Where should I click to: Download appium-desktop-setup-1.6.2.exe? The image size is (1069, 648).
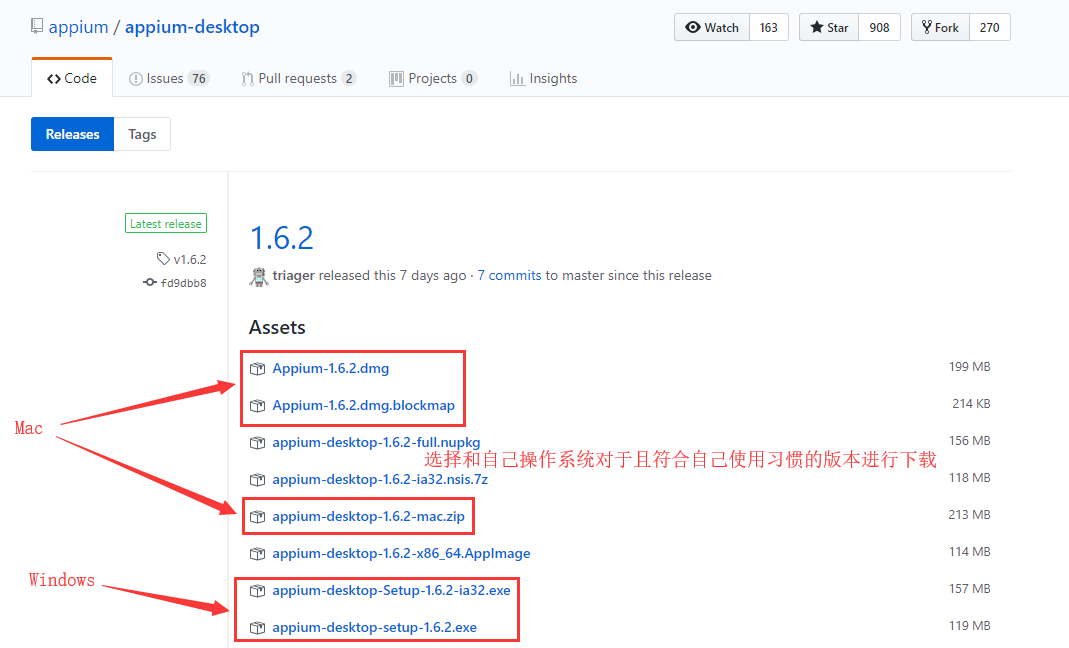coord(374,627)
